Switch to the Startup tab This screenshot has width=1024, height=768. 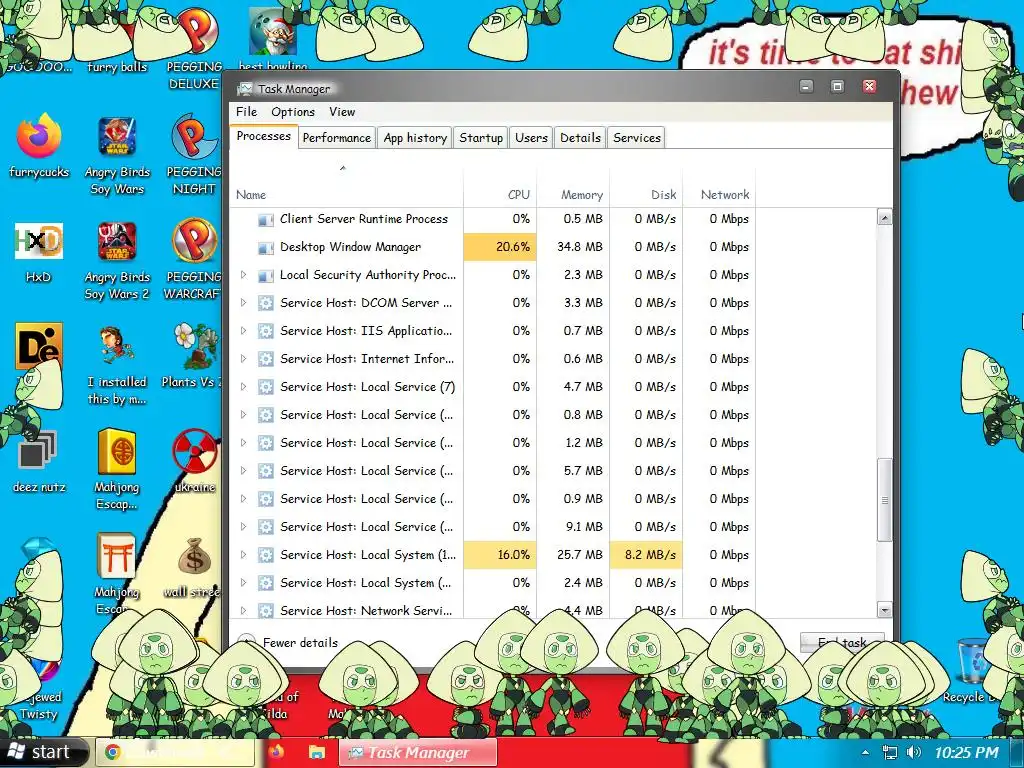point(481,138)
